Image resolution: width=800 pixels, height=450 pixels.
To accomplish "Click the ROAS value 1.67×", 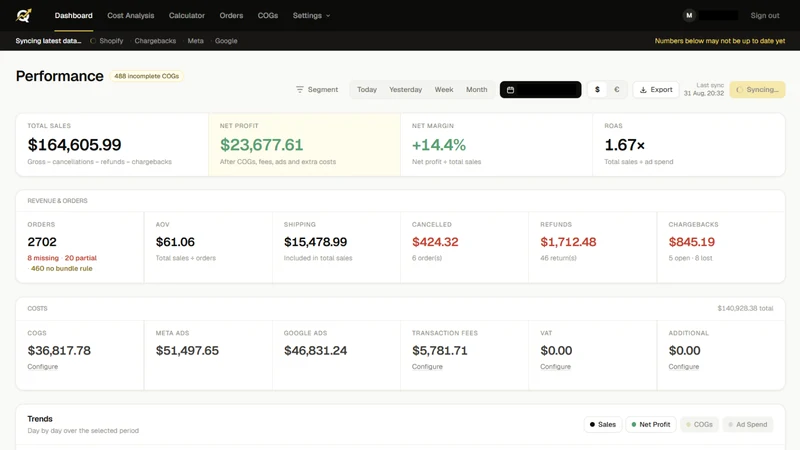I will click(x=624, y=145).
